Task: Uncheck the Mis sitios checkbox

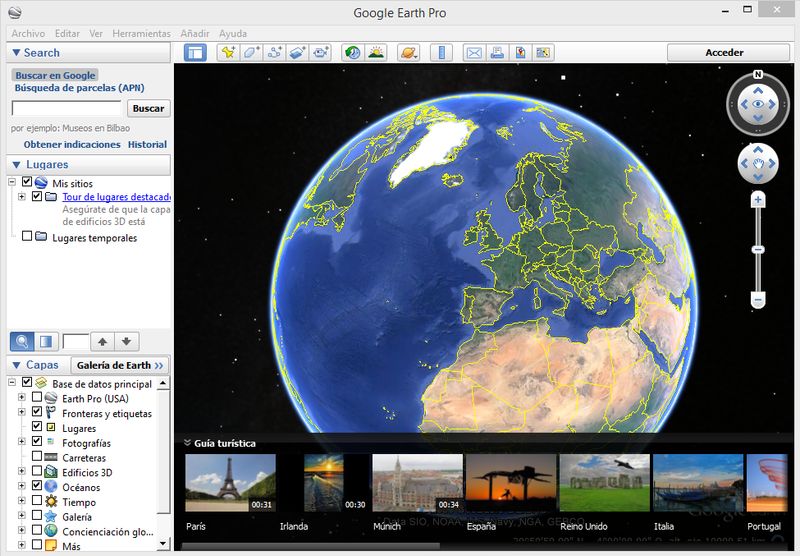Action: (27, 182)
